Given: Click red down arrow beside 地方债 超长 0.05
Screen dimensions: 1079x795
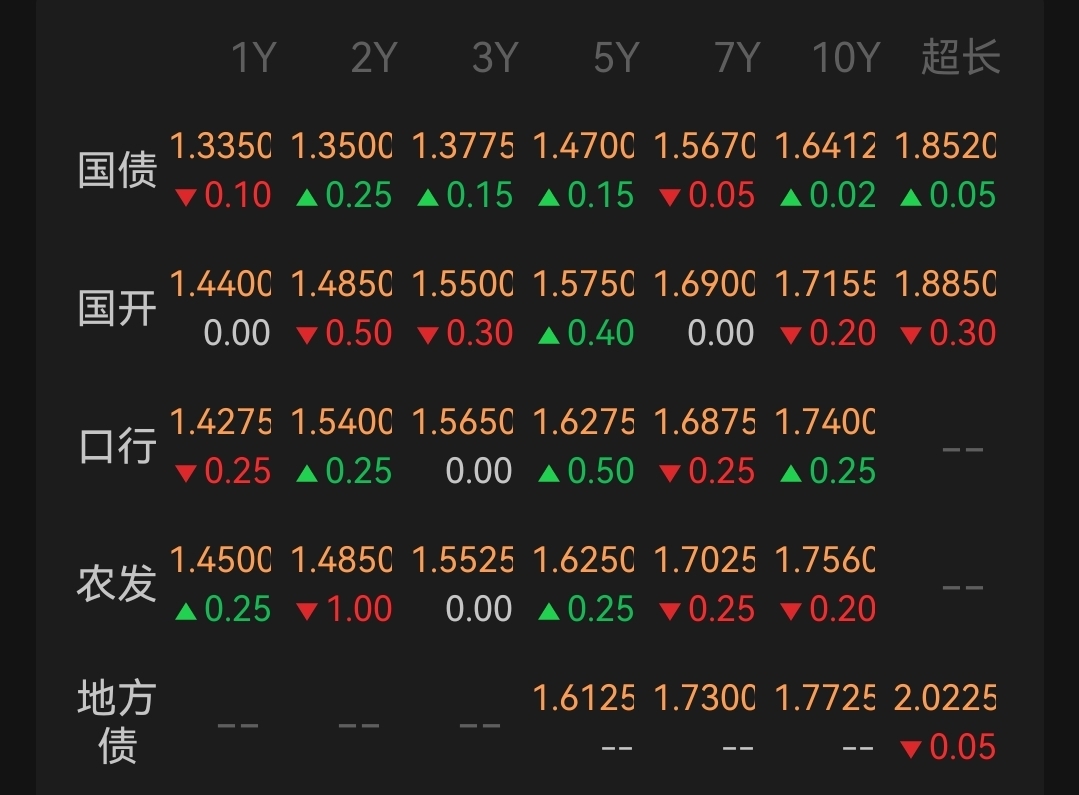Looking at the screenshot, I should pyautogui.click(x=911, y=749).
